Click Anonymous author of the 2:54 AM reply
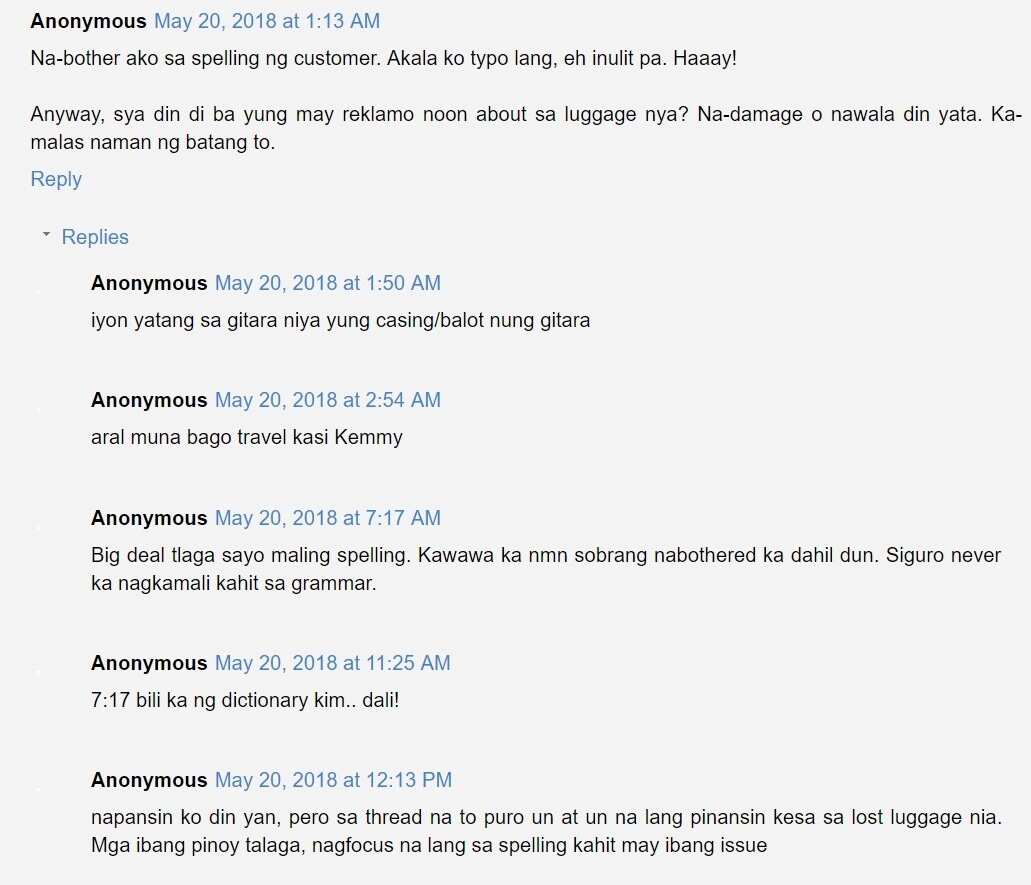Viewport: 1031px width, 885px height. pyautogui.click(x=149, y=400)
